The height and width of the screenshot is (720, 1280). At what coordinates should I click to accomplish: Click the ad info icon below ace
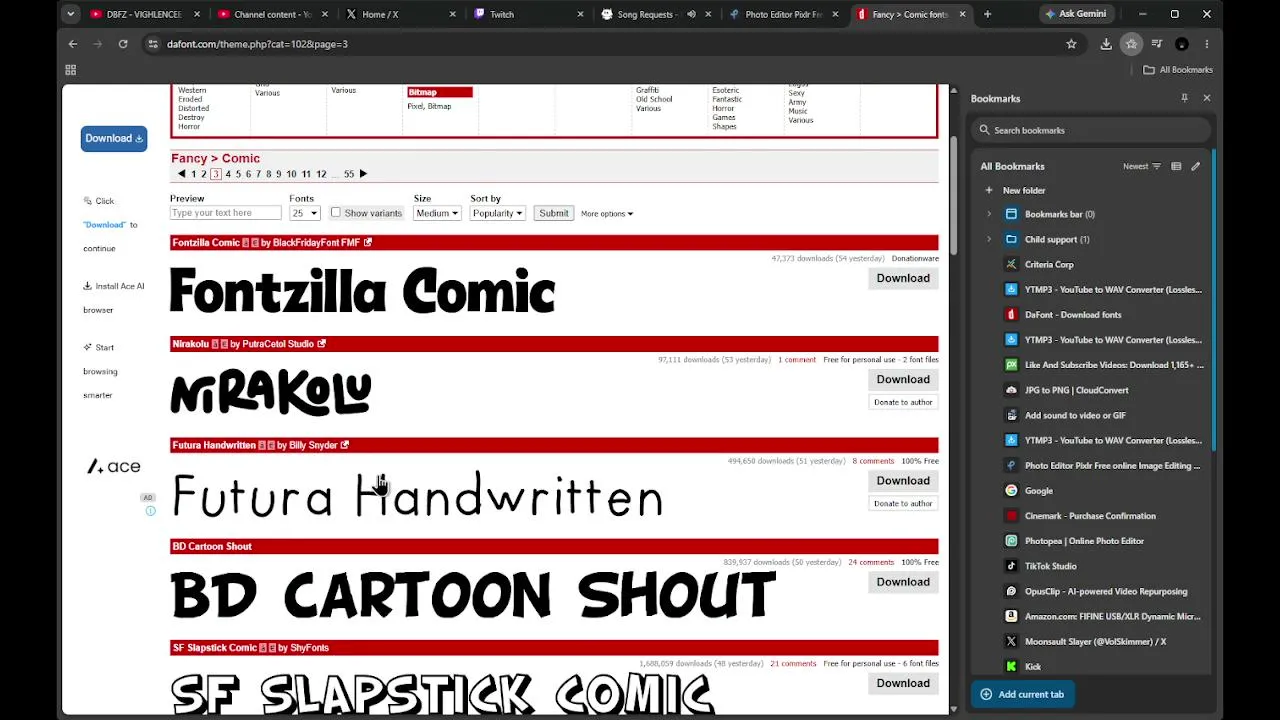pyautogui.click(x=150, y=511)
